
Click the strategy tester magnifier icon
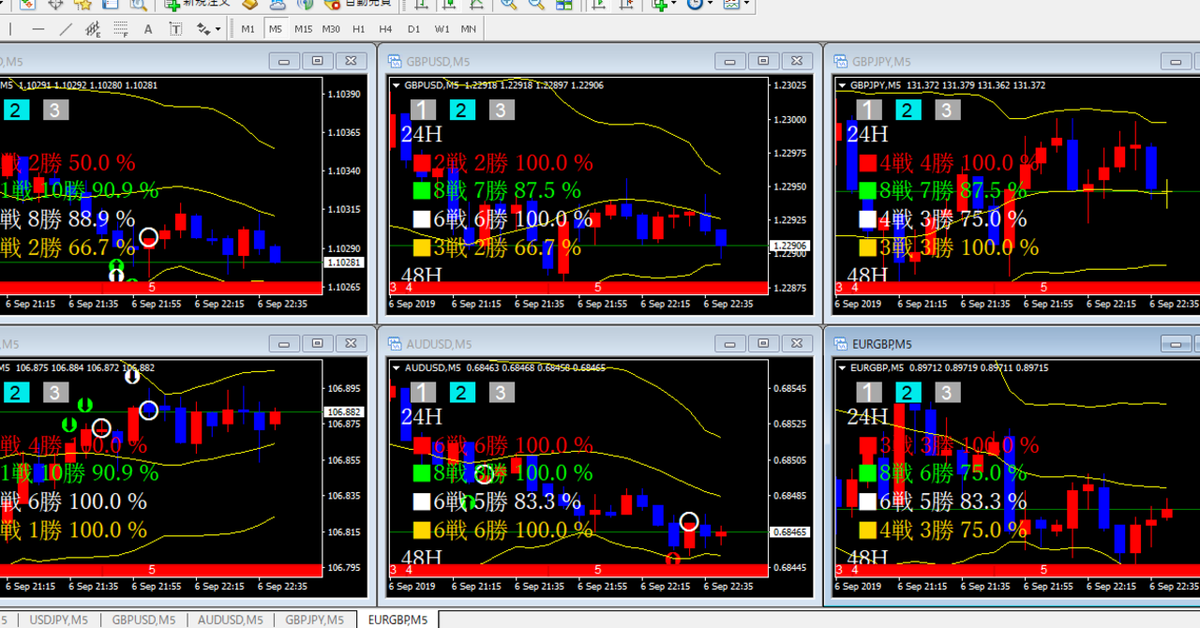point(137,4)
